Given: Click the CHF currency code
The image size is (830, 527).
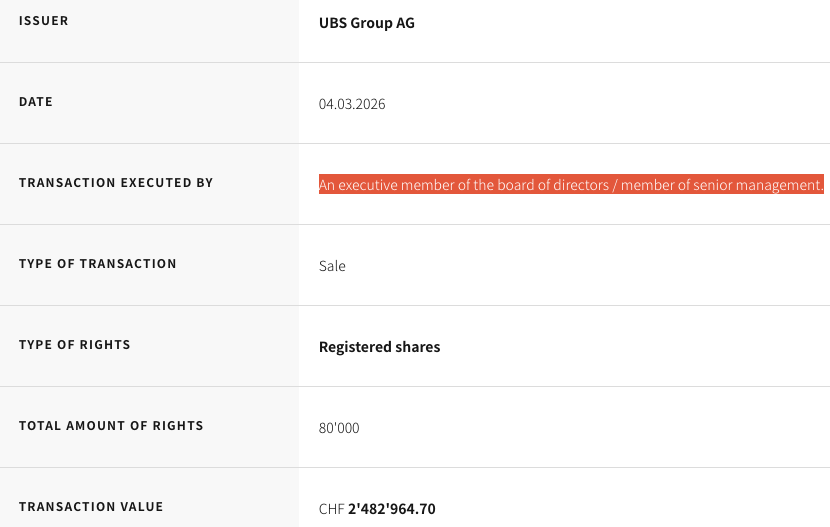Looking at the screenshot, I should coord(331,509).
